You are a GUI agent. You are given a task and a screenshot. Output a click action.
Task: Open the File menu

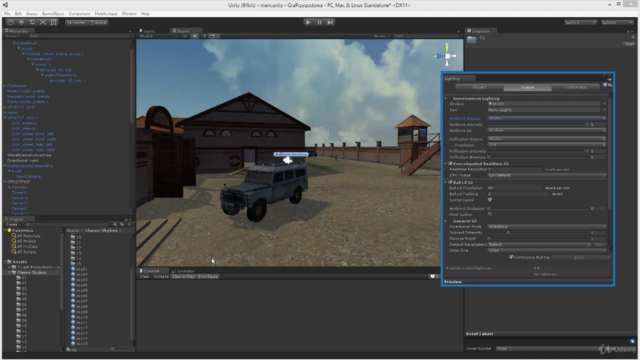(7, 13)
